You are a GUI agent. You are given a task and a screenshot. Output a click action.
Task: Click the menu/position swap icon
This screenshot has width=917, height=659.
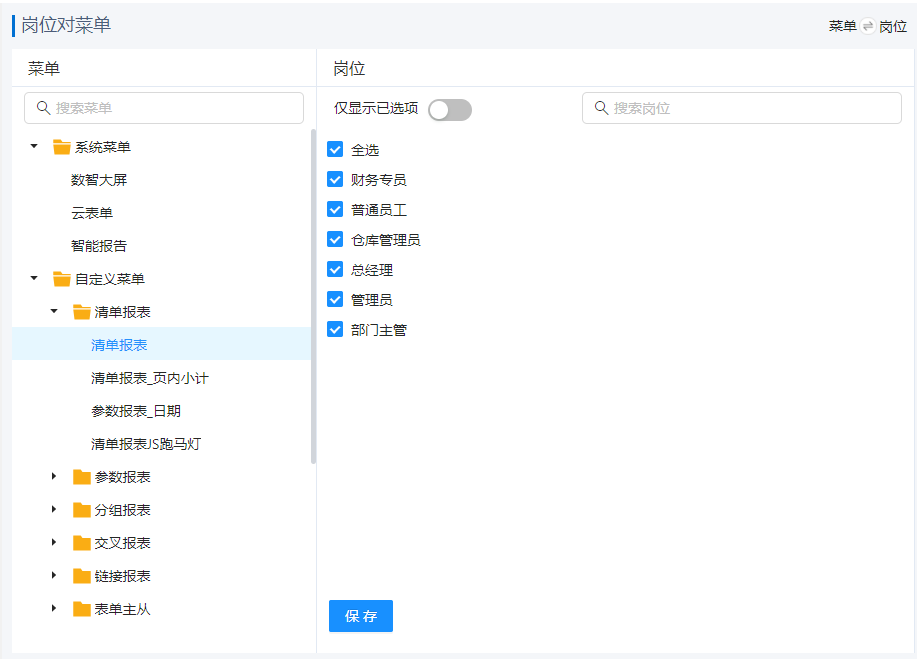point(867,26)
